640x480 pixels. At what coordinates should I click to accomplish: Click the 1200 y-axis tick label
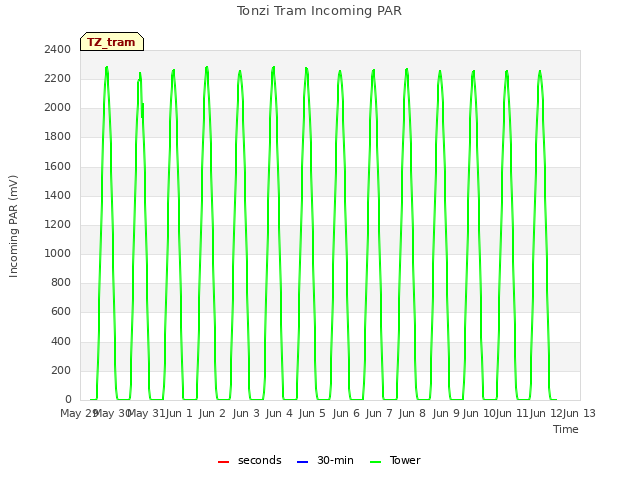tap(58, 224)
